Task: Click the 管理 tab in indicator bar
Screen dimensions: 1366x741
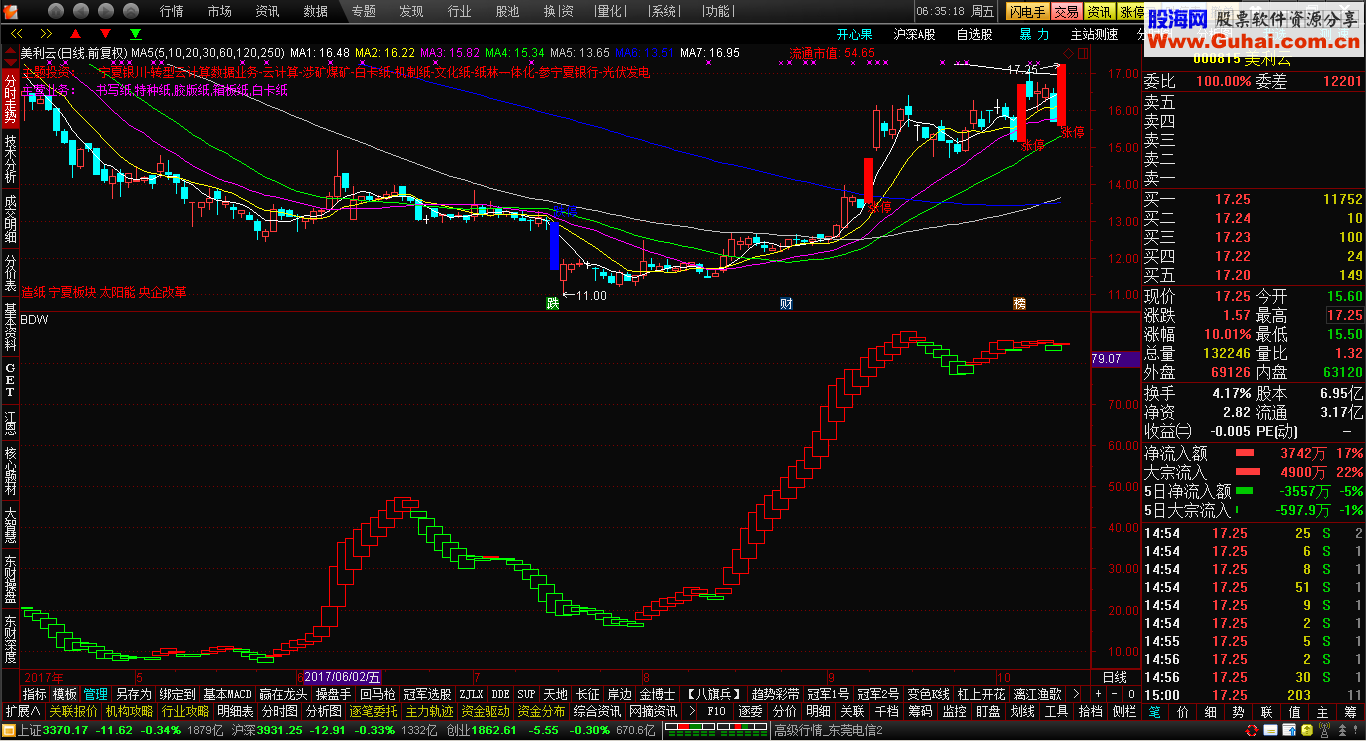Action: coord(96,694)
